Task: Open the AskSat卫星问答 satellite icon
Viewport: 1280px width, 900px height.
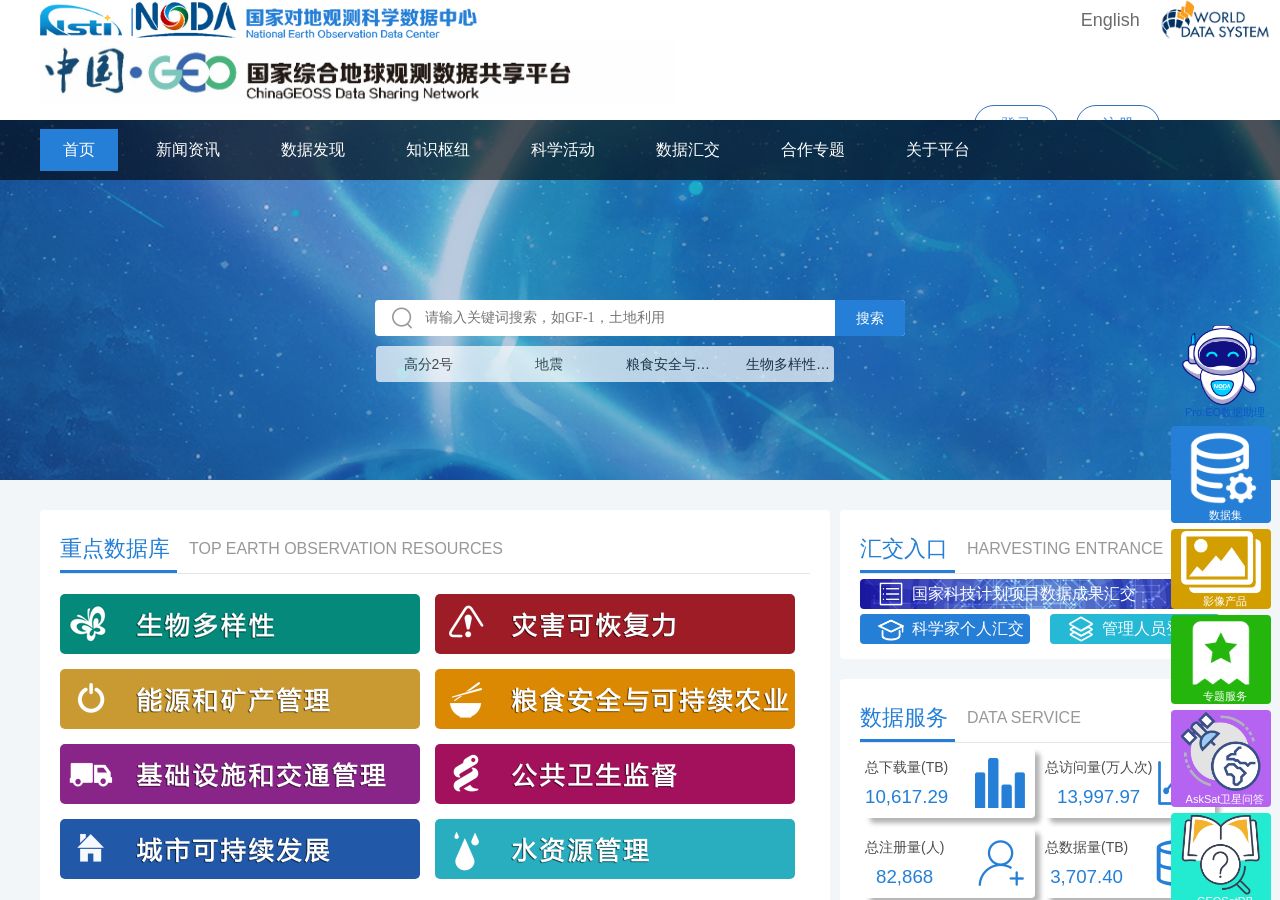Action: 1221,758
